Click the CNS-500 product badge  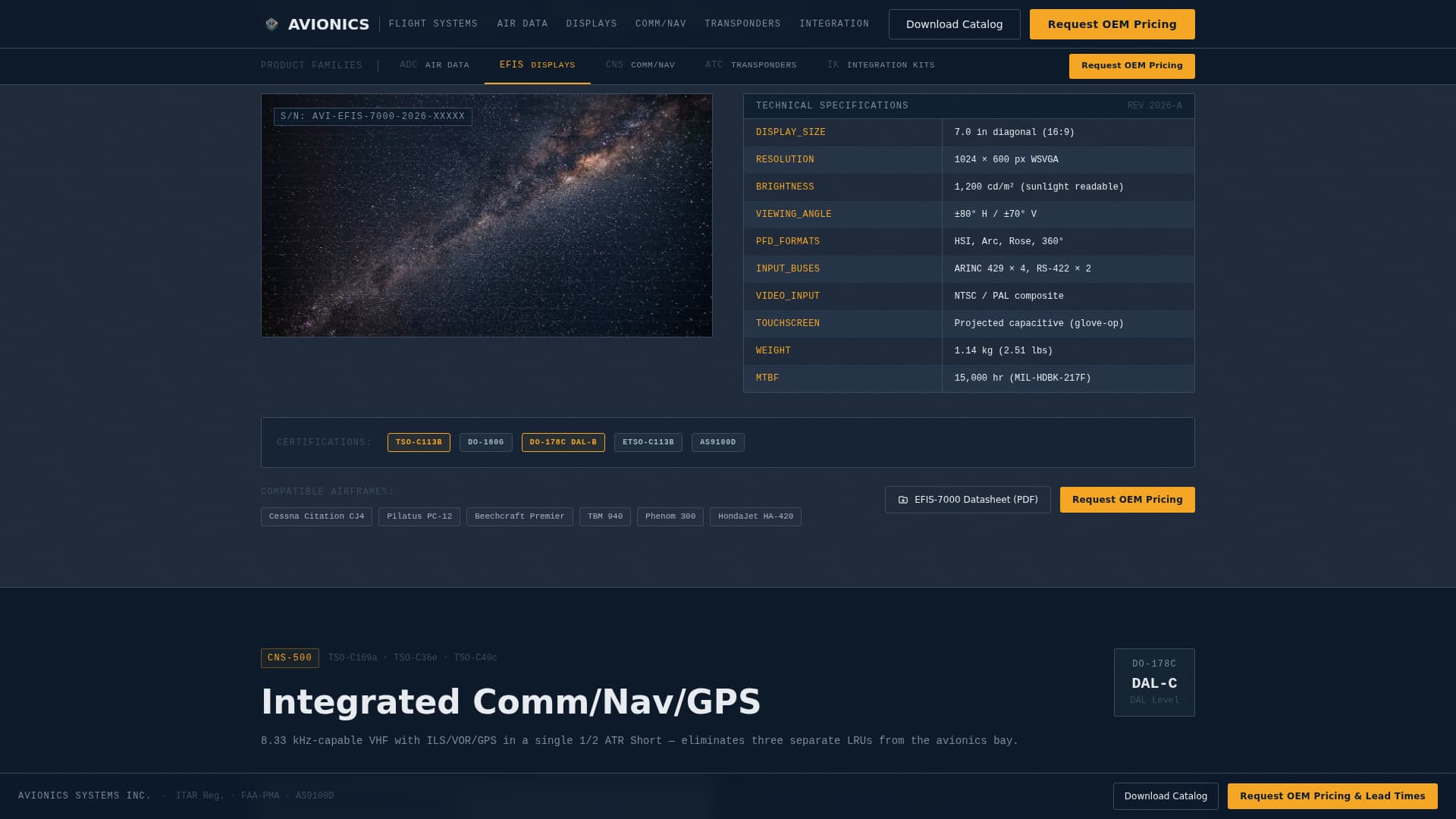pyautogui.click(x=290, y=658)
